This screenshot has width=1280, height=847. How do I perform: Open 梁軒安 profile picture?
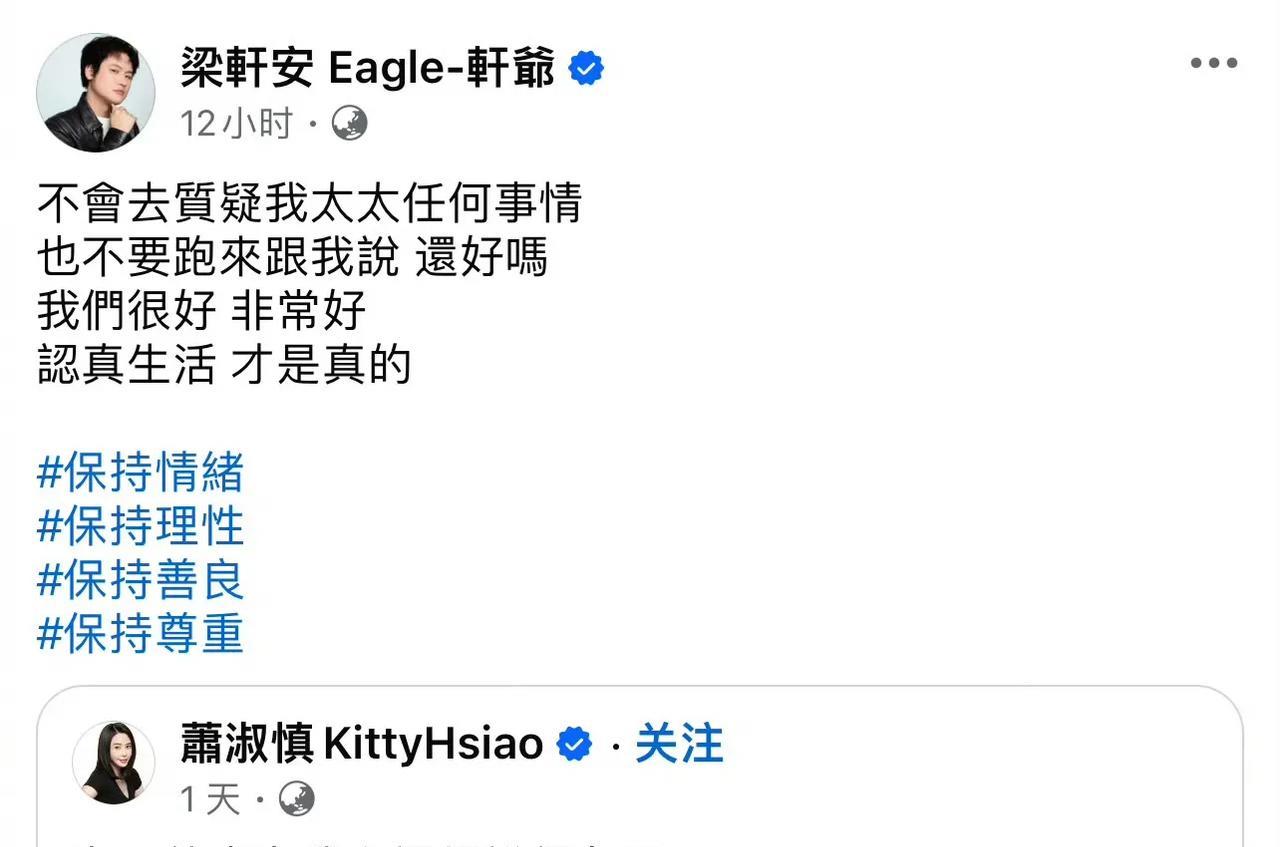point(96,92)
